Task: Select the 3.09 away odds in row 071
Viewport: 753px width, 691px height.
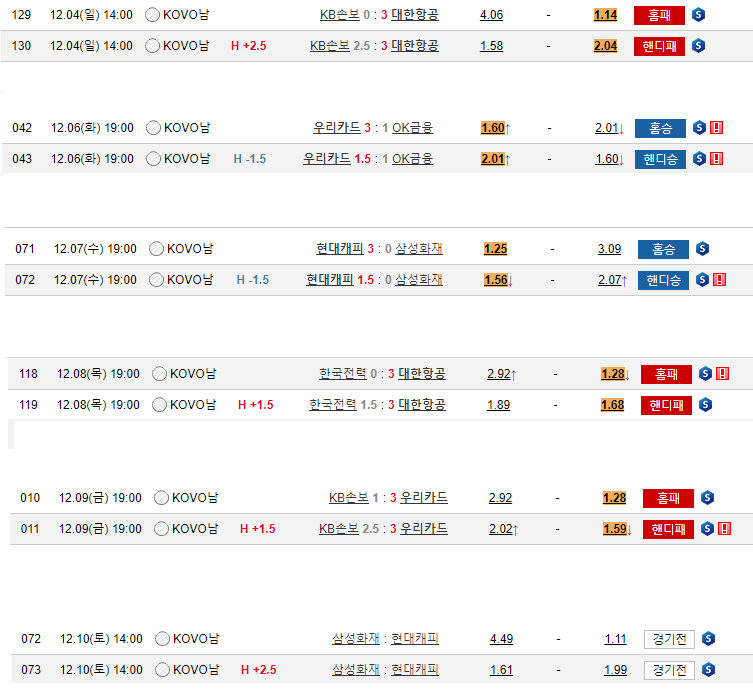Action: coord(609,249)
